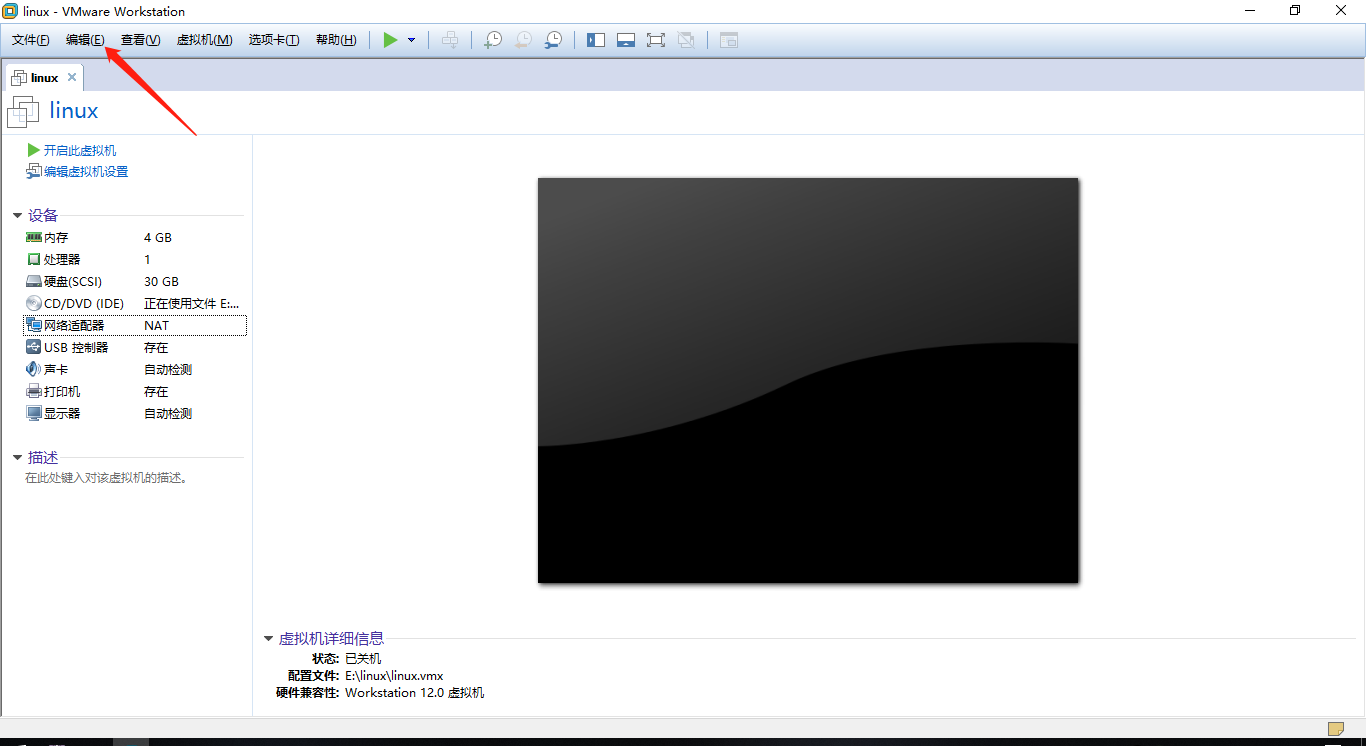
Task: Click the Unity mode toolbar icon
Action: pyautogui.click(x=686, y=40)
